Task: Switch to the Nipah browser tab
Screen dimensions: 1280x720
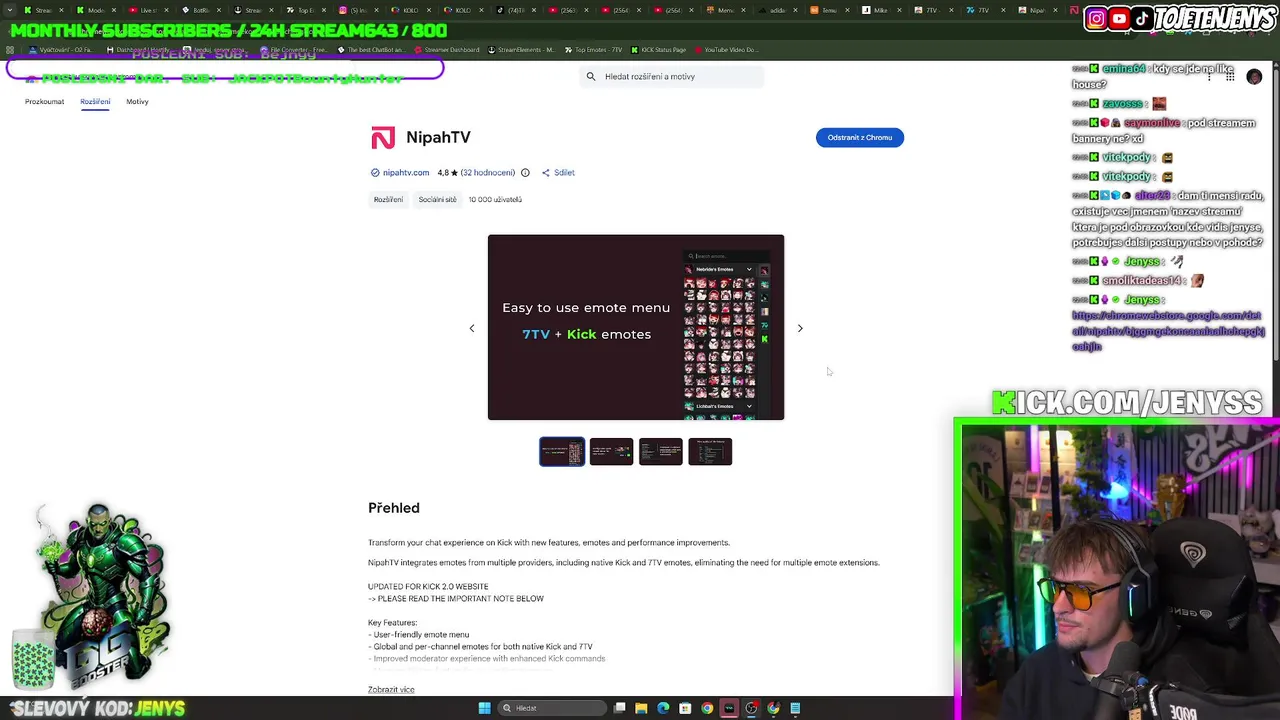Action: tap(1039, 10)
